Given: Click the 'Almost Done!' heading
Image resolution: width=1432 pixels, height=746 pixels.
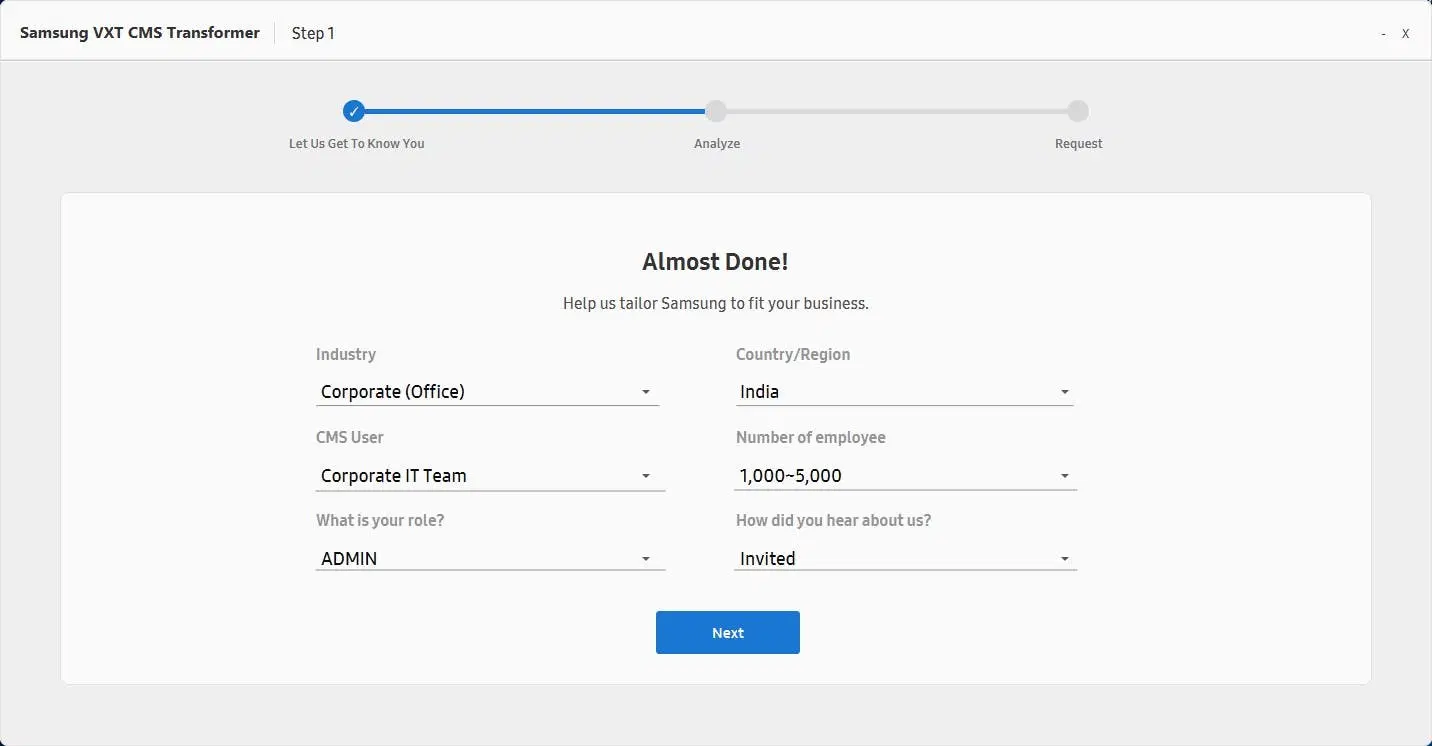Looking at the screenshot, I should [715, 262].
